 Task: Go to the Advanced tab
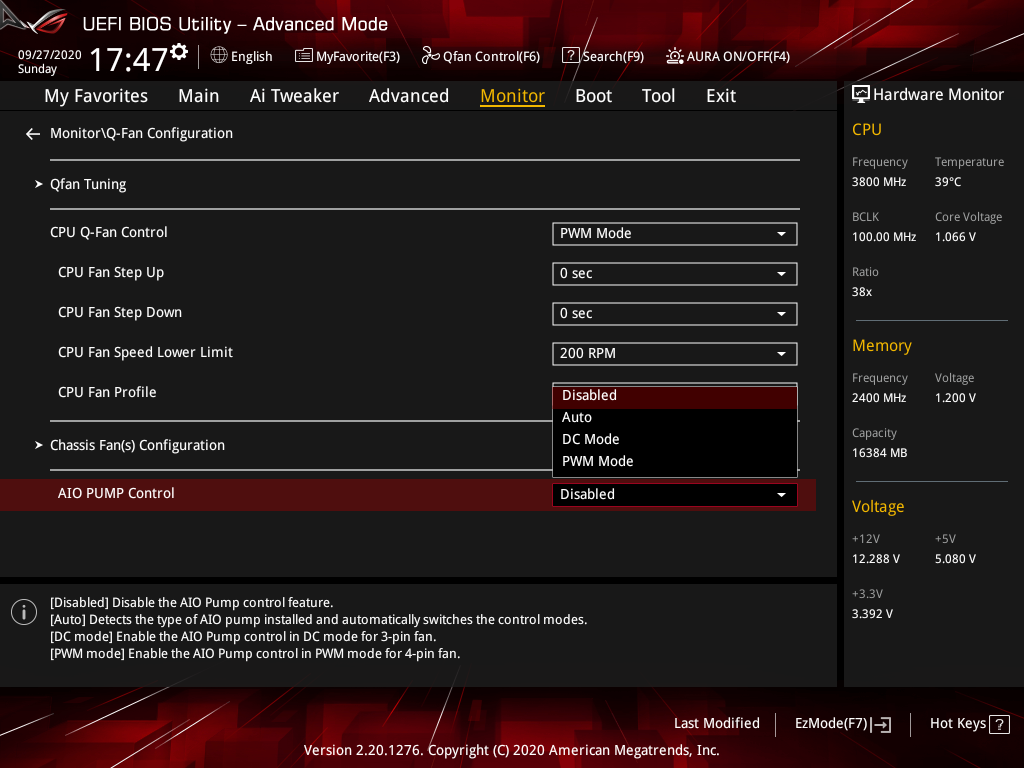[x=409, y=96]
